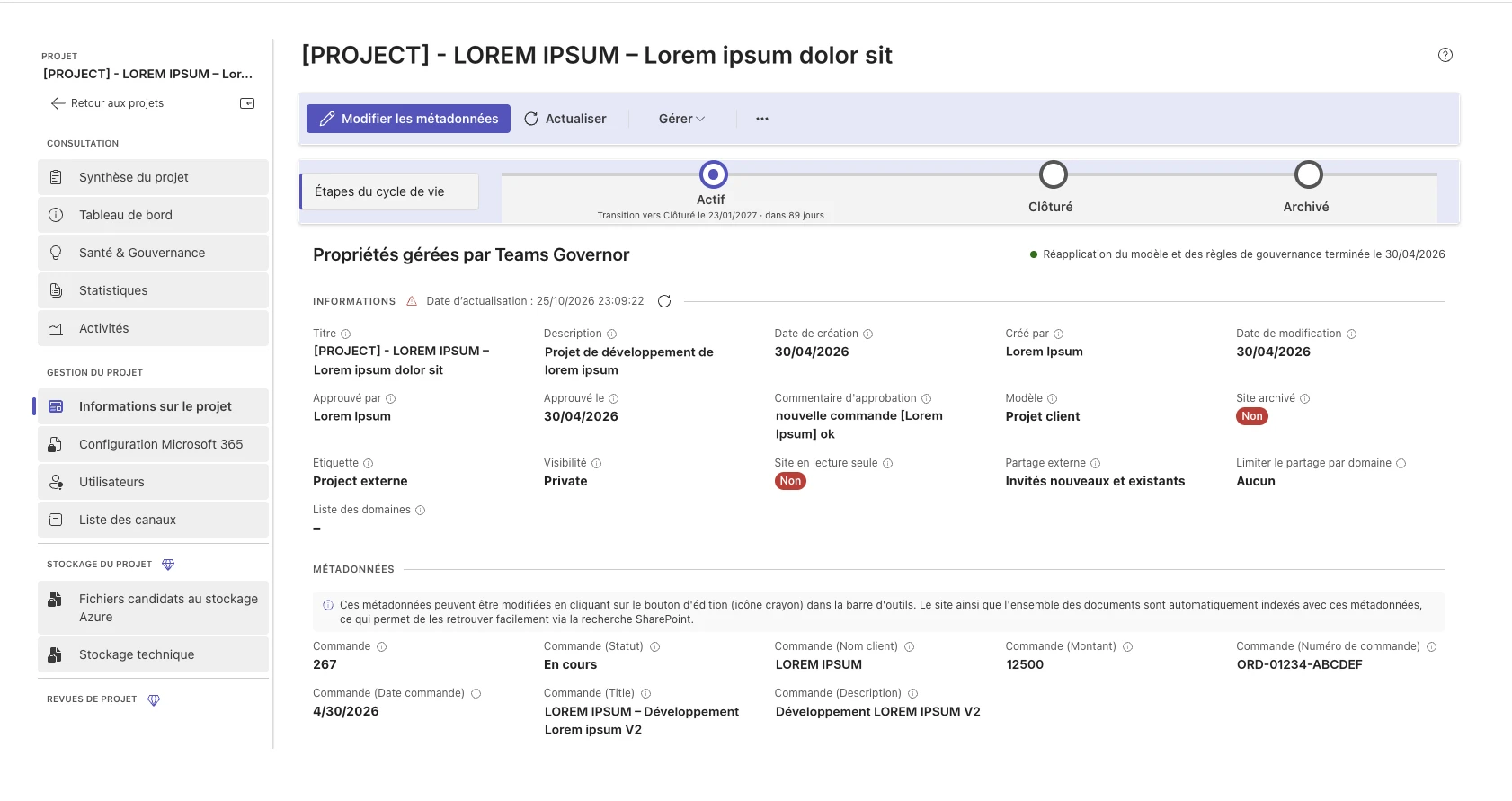Click the help question mark icon
Image resolution: width=1512 pixels, height=801 pixels.
[1445, 55]
